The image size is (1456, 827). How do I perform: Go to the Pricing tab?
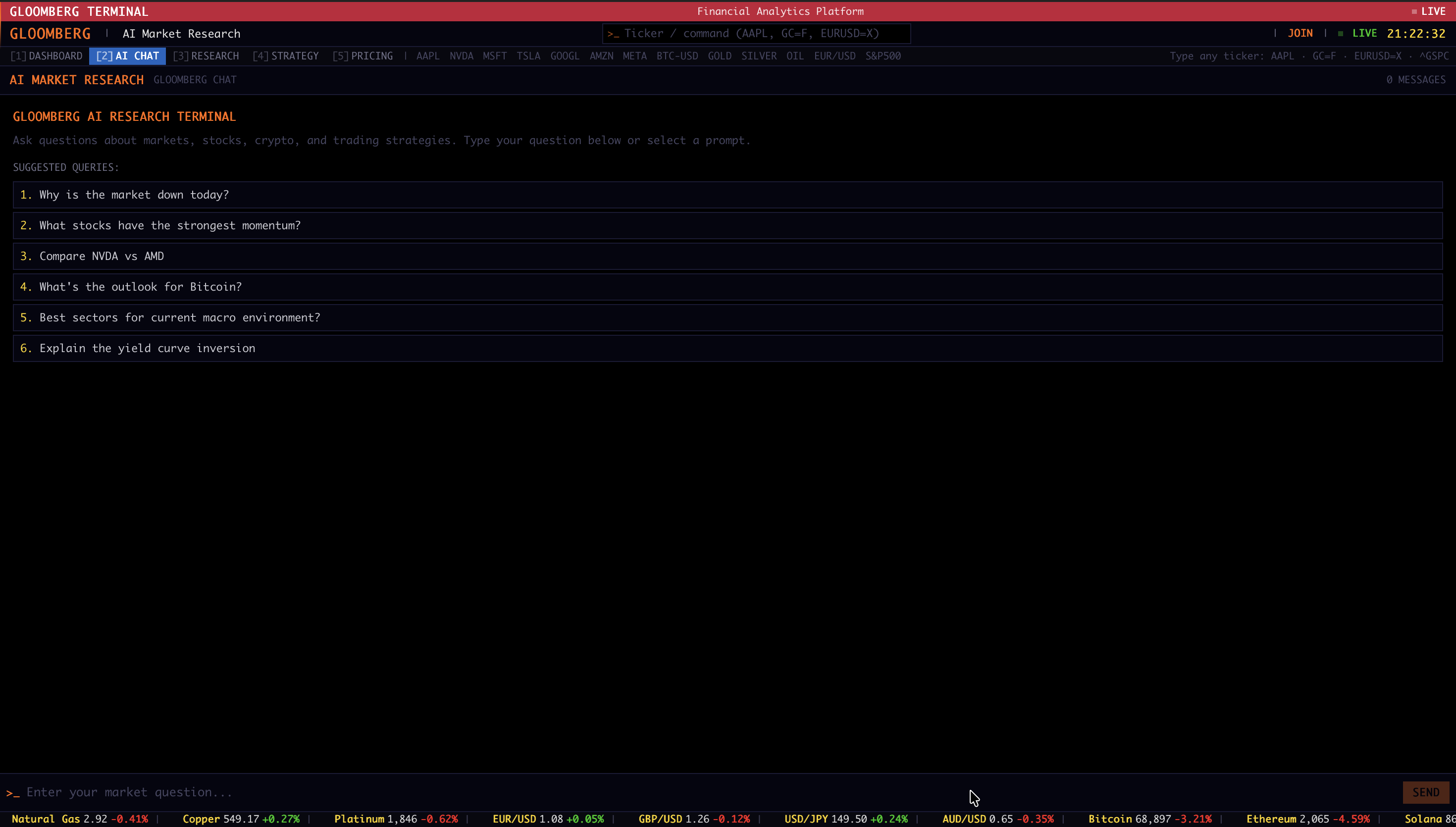(x=363, y=55)
